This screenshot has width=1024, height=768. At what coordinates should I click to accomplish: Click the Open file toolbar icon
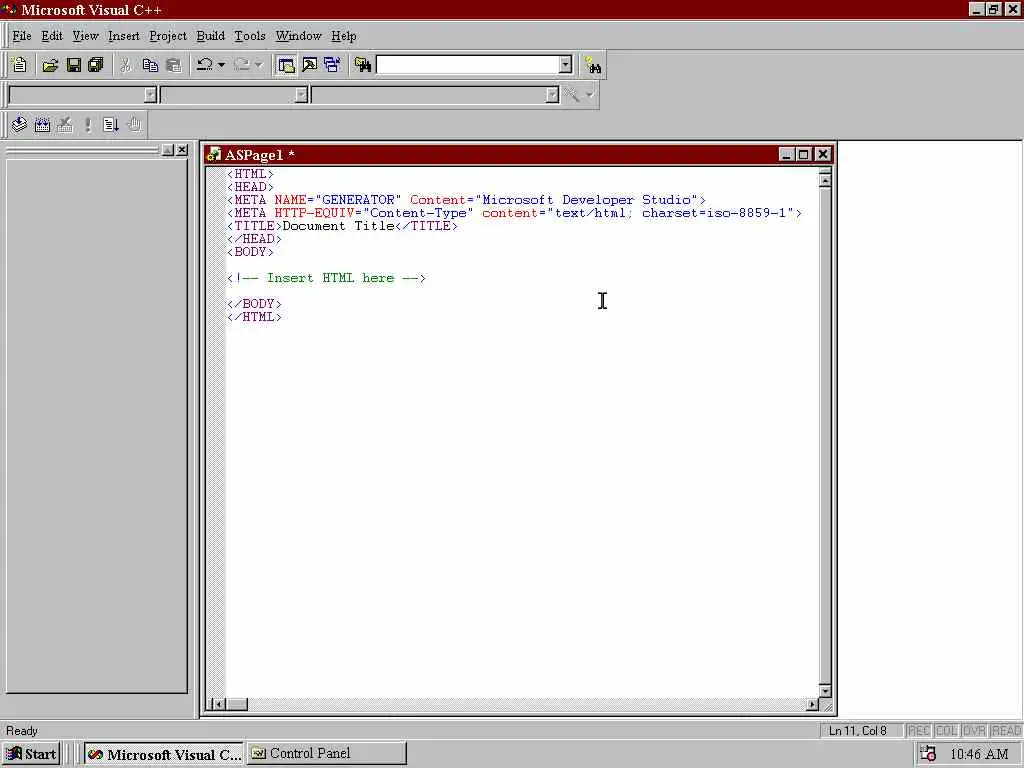(x=50, y=65)
